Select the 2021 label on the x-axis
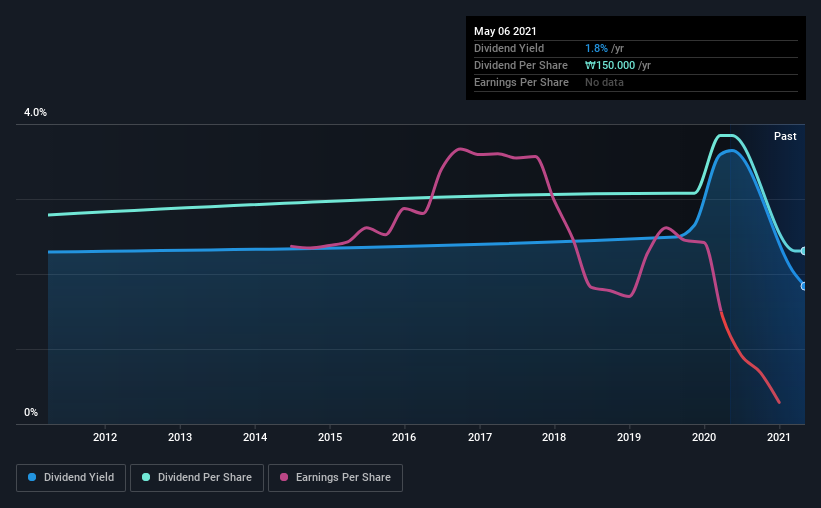821x508 pixels. pos(779,437)
